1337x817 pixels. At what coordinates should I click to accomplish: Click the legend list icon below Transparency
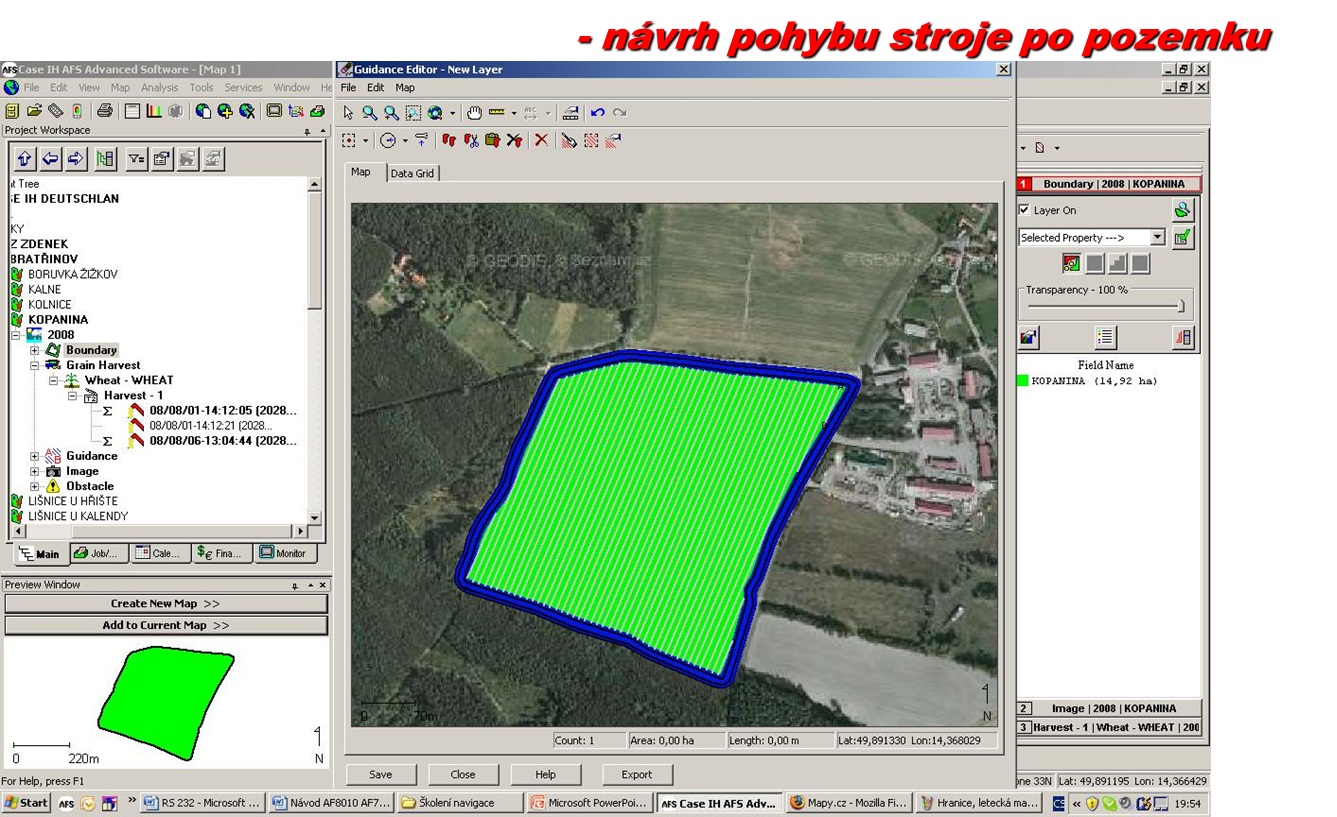(1105, 337)
